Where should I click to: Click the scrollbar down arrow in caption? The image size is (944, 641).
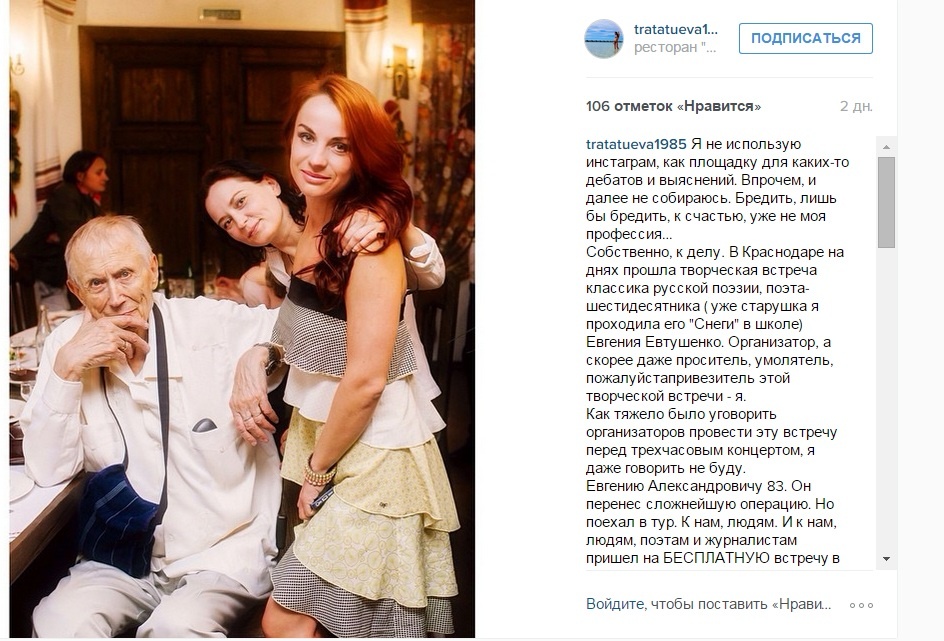[886, 559]
